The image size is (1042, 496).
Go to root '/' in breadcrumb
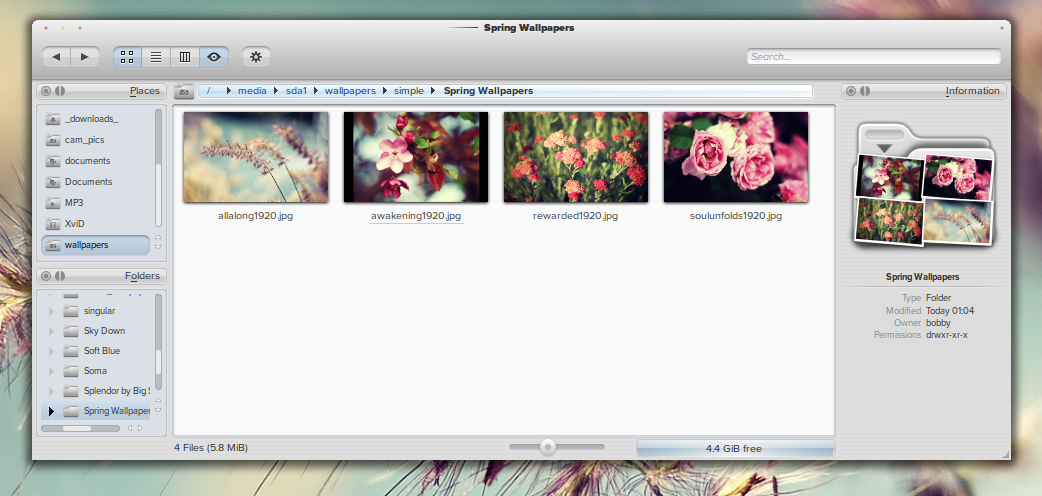[209, 91]
